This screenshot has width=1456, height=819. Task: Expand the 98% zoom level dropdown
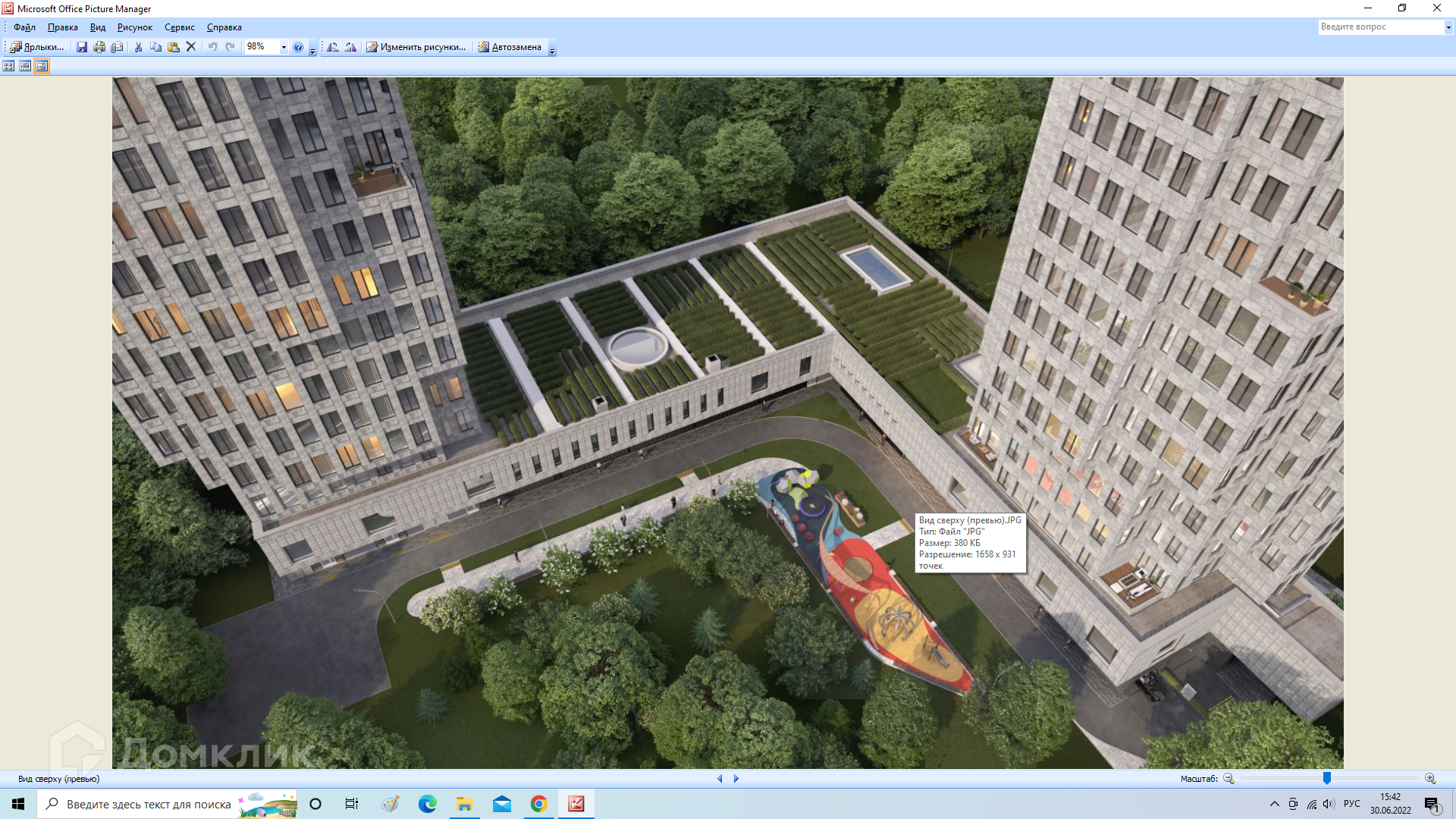point(284,47)
